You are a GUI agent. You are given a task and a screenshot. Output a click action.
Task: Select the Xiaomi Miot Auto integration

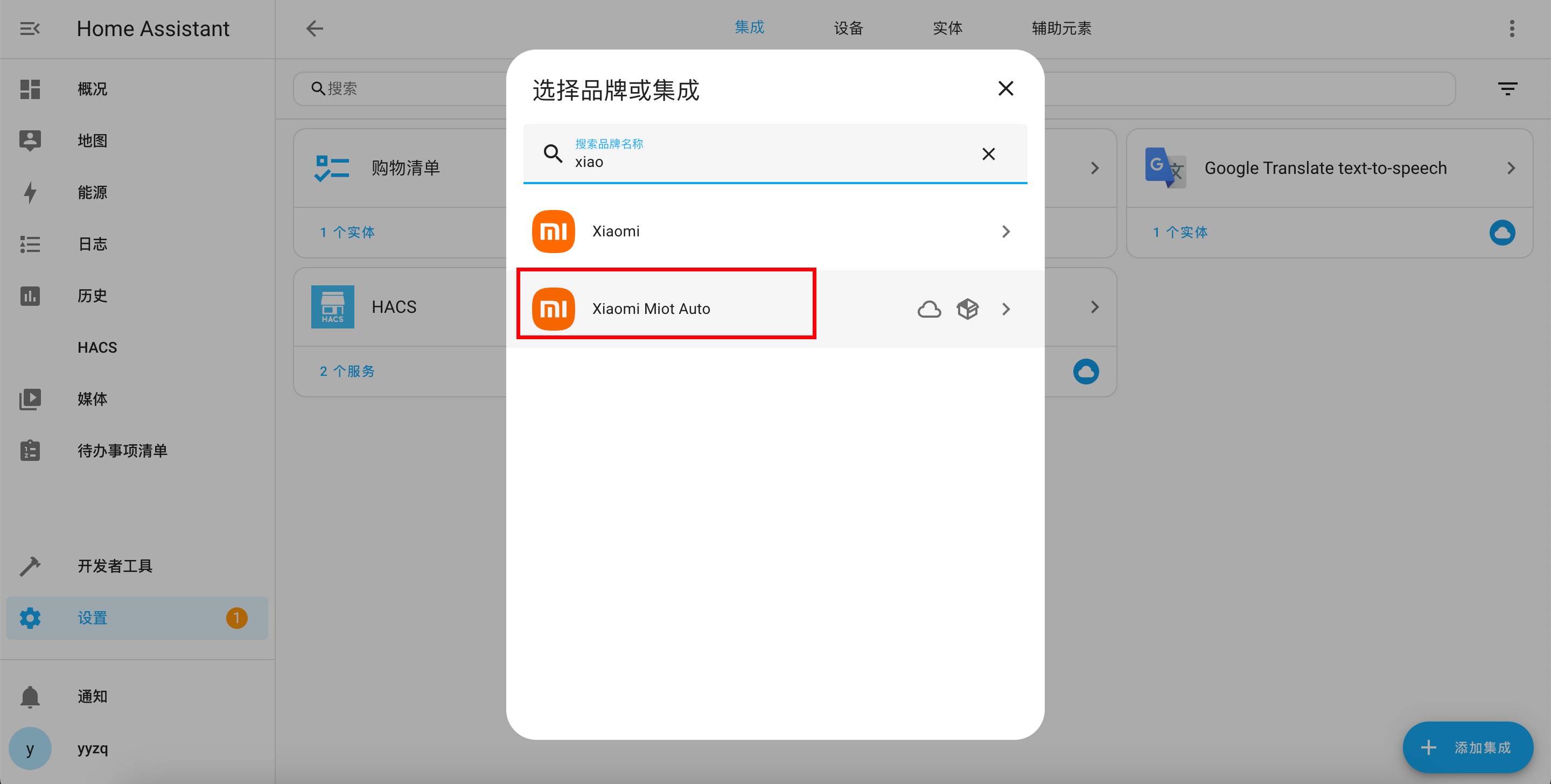pyautogui.click(x=775, y=309)
